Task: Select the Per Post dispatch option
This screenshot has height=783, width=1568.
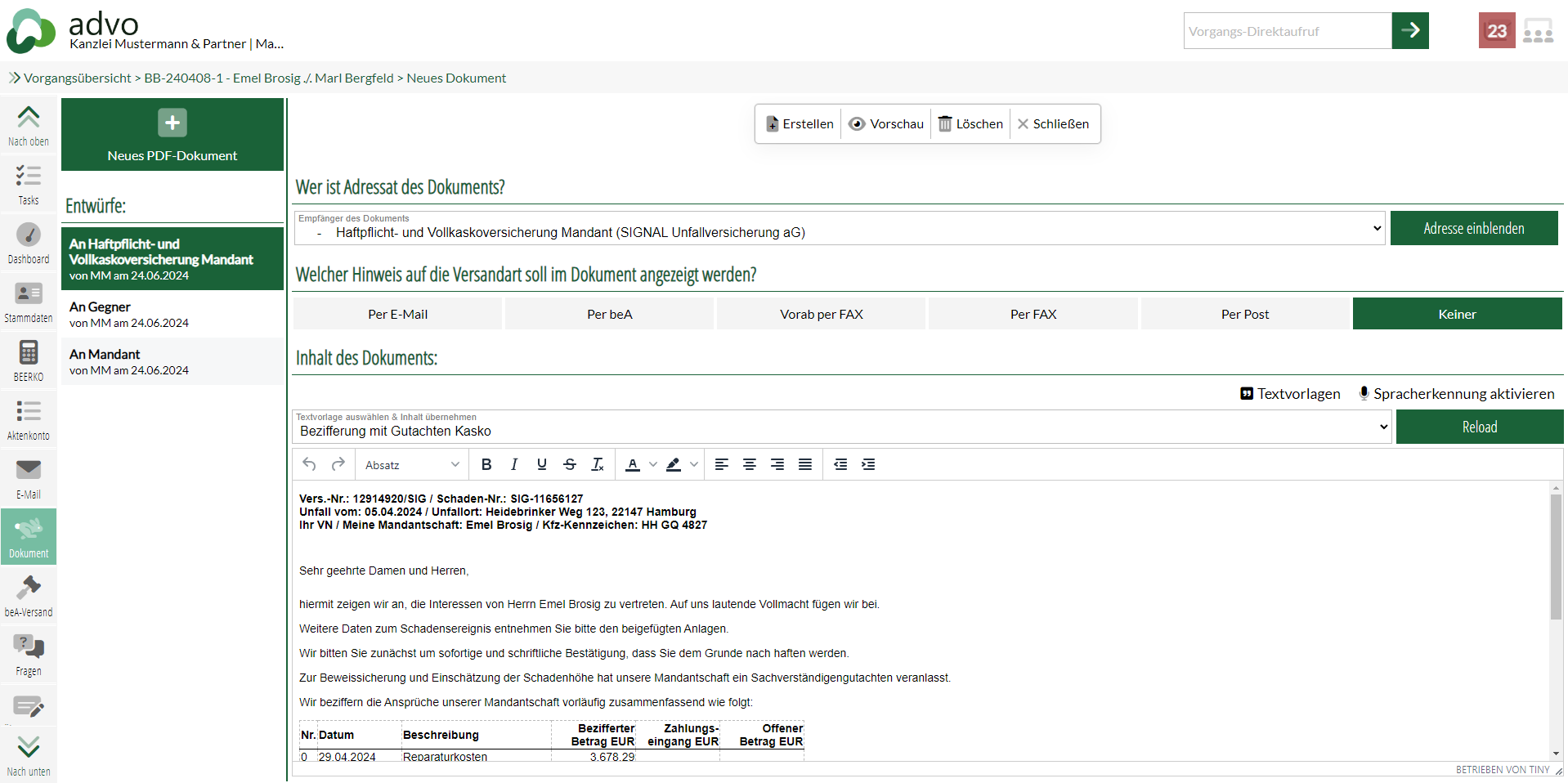Action: 1244,314
